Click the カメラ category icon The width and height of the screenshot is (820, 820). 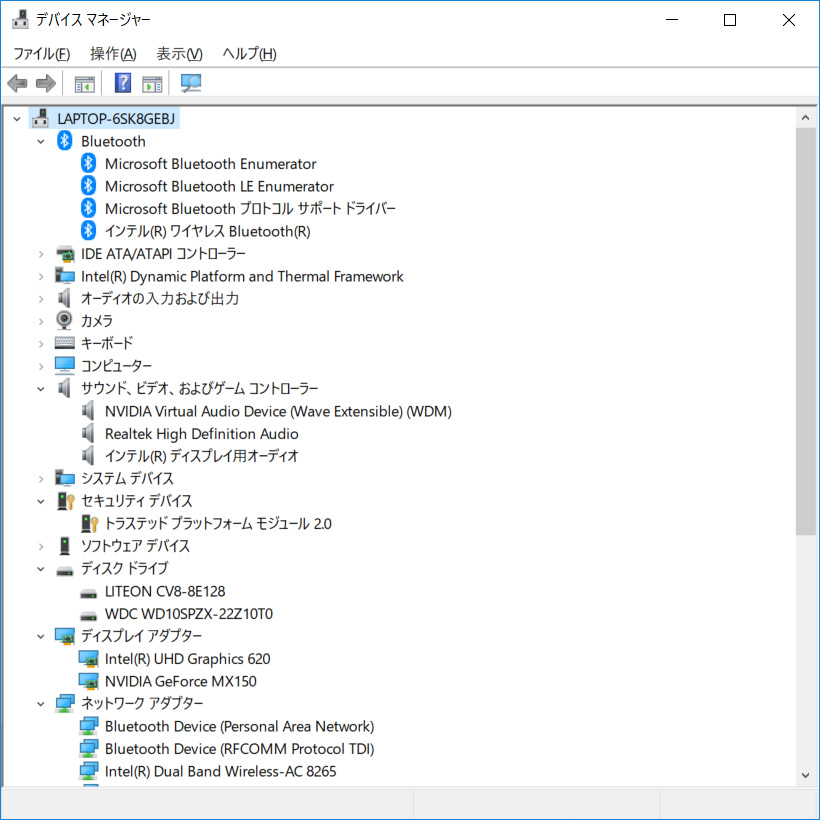[64, 320]
